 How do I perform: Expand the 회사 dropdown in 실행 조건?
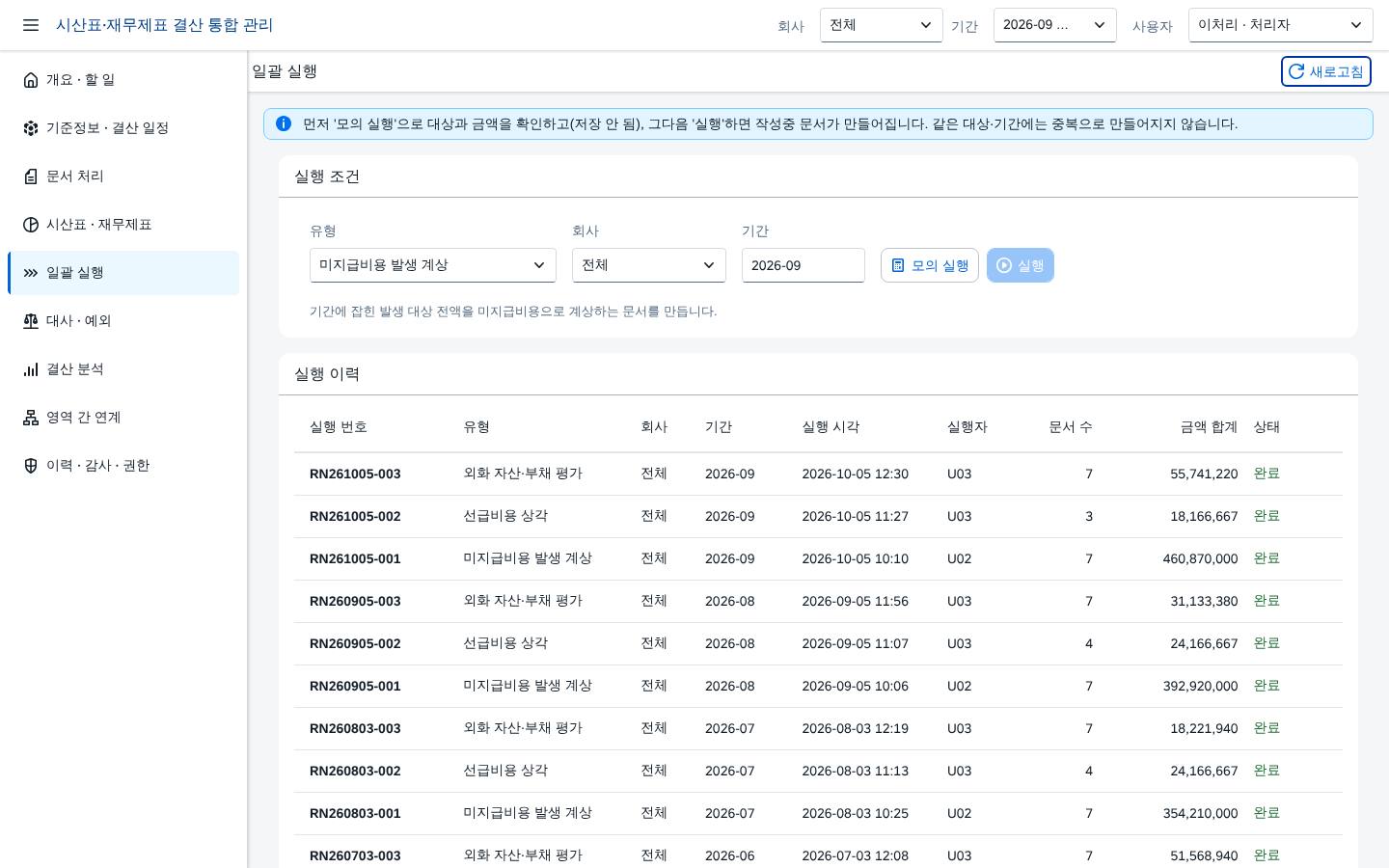tap(649, 265)
